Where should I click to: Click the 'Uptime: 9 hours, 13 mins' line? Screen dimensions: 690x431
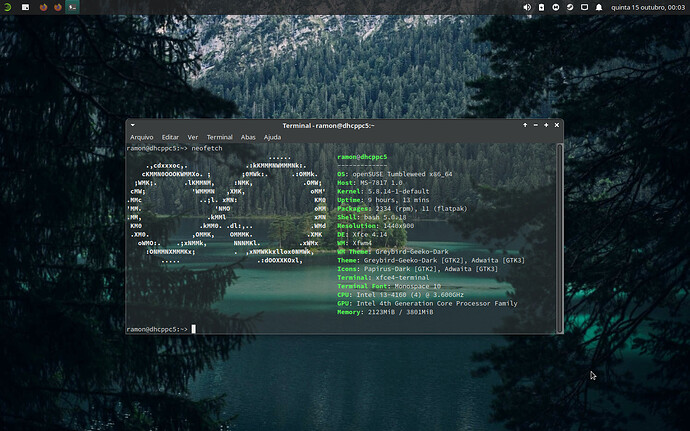click(383, 200)
